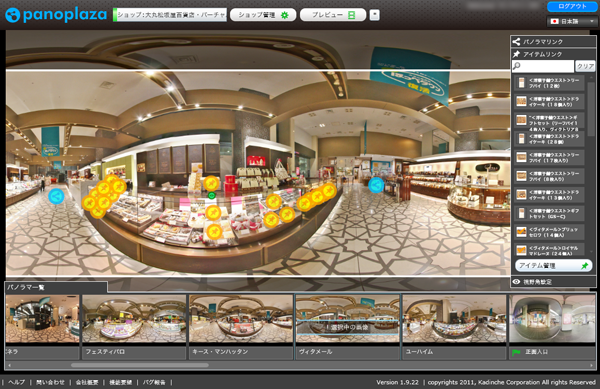
Task: Click the フェスティバロ label
Action: pyautogui.click(x=105, y=352)
